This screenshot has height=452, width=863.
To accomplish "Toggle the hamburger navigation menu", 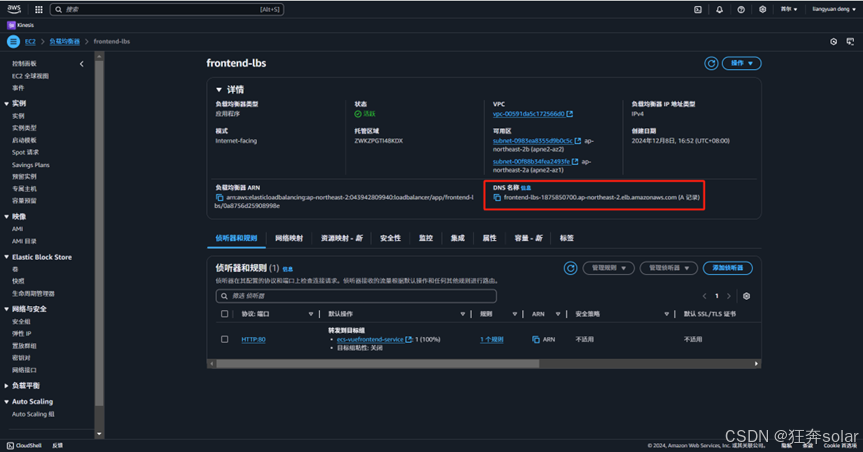I will (x=13, y=41).
